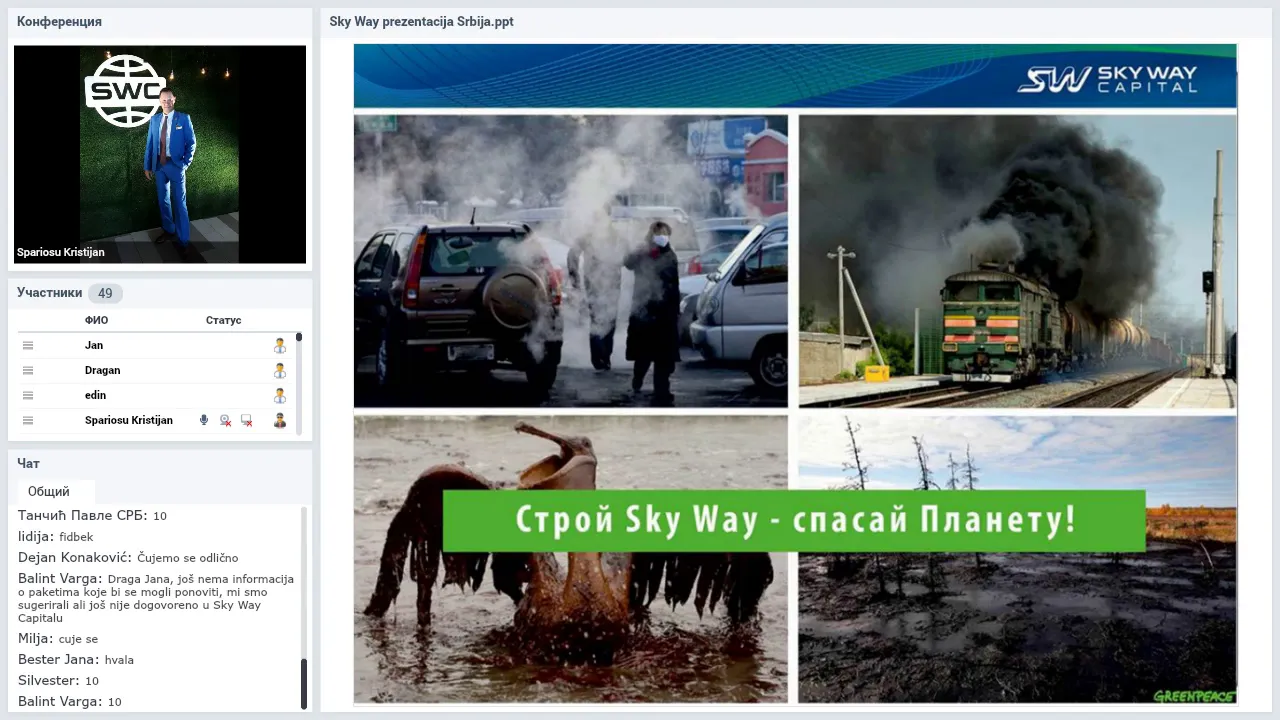Click the 'Spariosu Kristijan' video caption
Image resolution: width=1280 pixels, height=720 pixels.
click(x=61, y=252)
